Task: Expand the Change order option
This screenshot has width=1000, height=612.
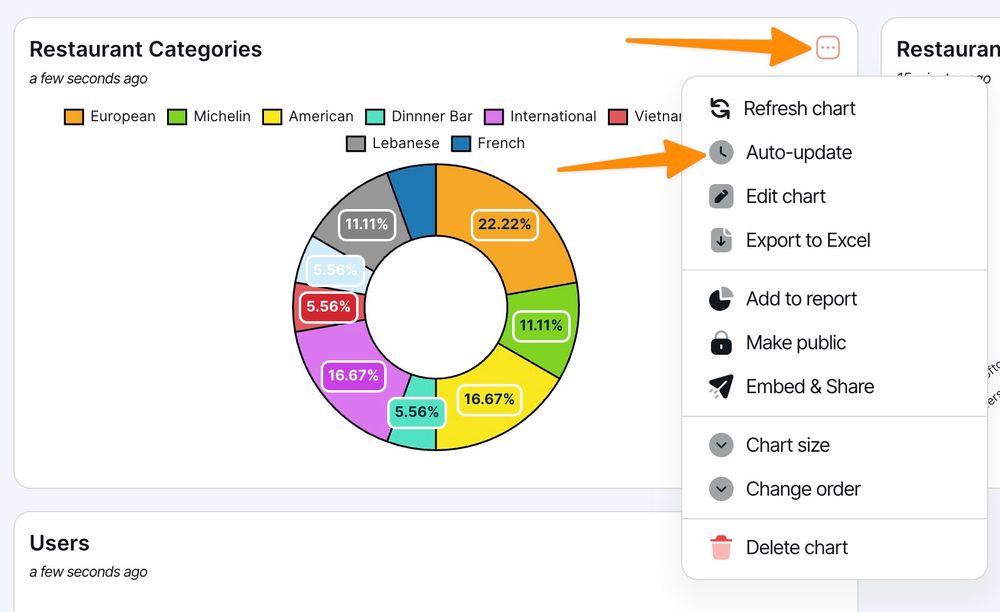Action: [x=803, y=489]
